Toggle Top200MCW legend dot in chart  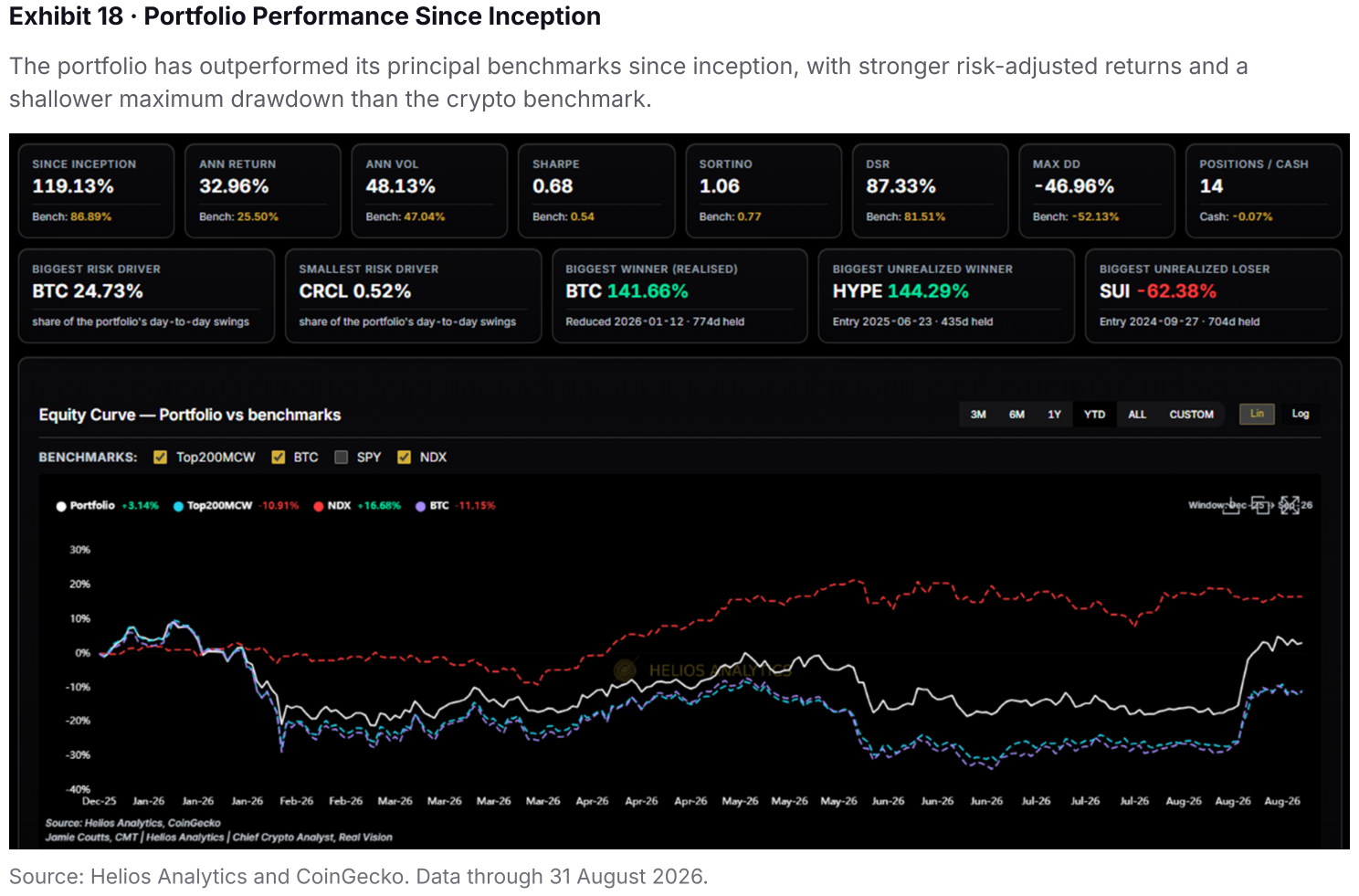tap(178, 506)
